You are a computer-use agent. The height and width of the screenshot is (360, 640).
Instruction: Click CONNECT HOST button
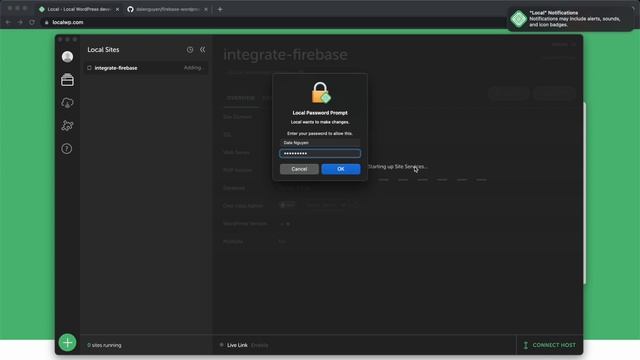click(x=549, y=345)
